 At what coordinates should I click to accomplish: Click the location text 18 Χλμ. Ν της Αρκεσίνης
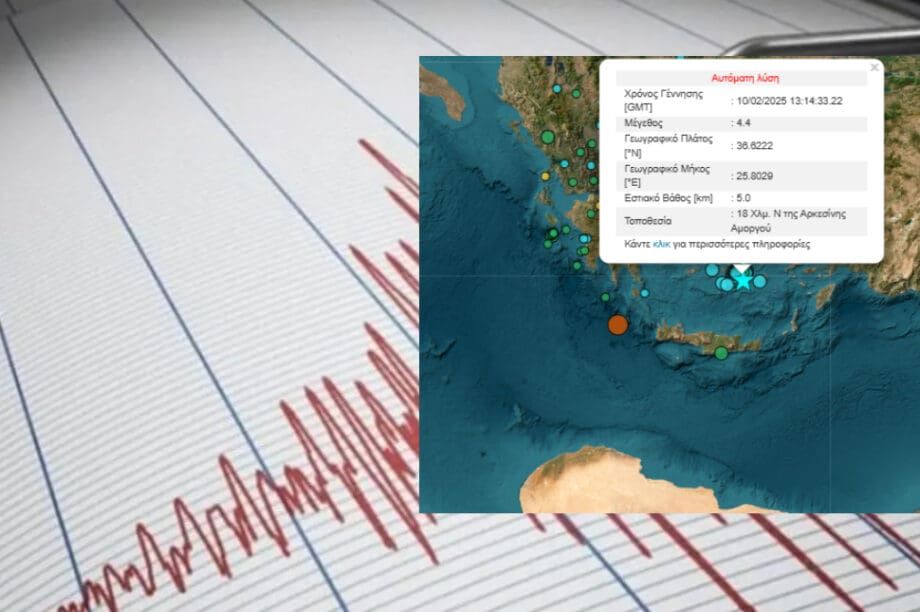pyautogui.click(x=791, y=214)
